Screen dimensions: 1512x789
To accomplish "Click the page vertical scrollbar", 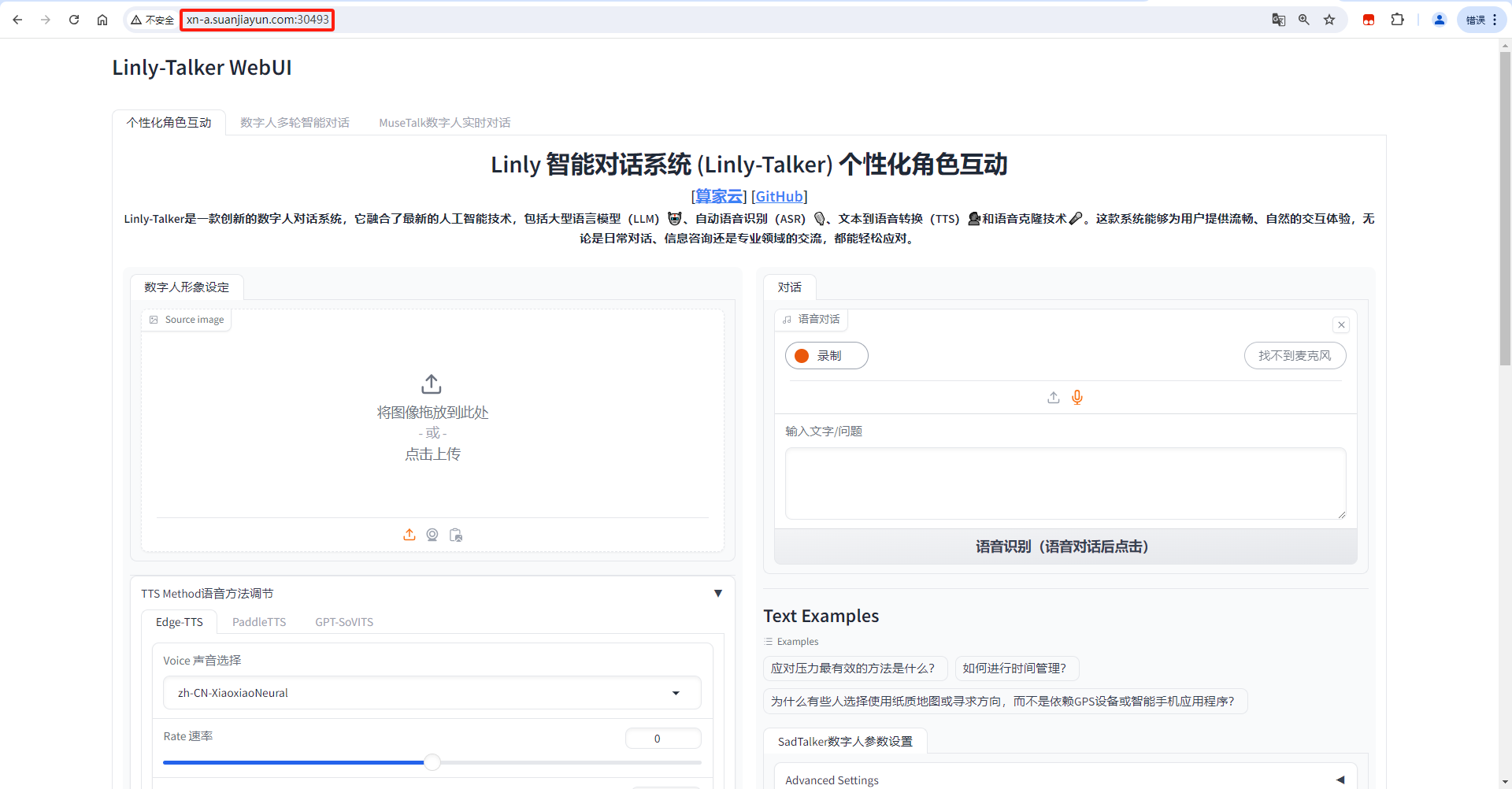I will (1505, 209).
